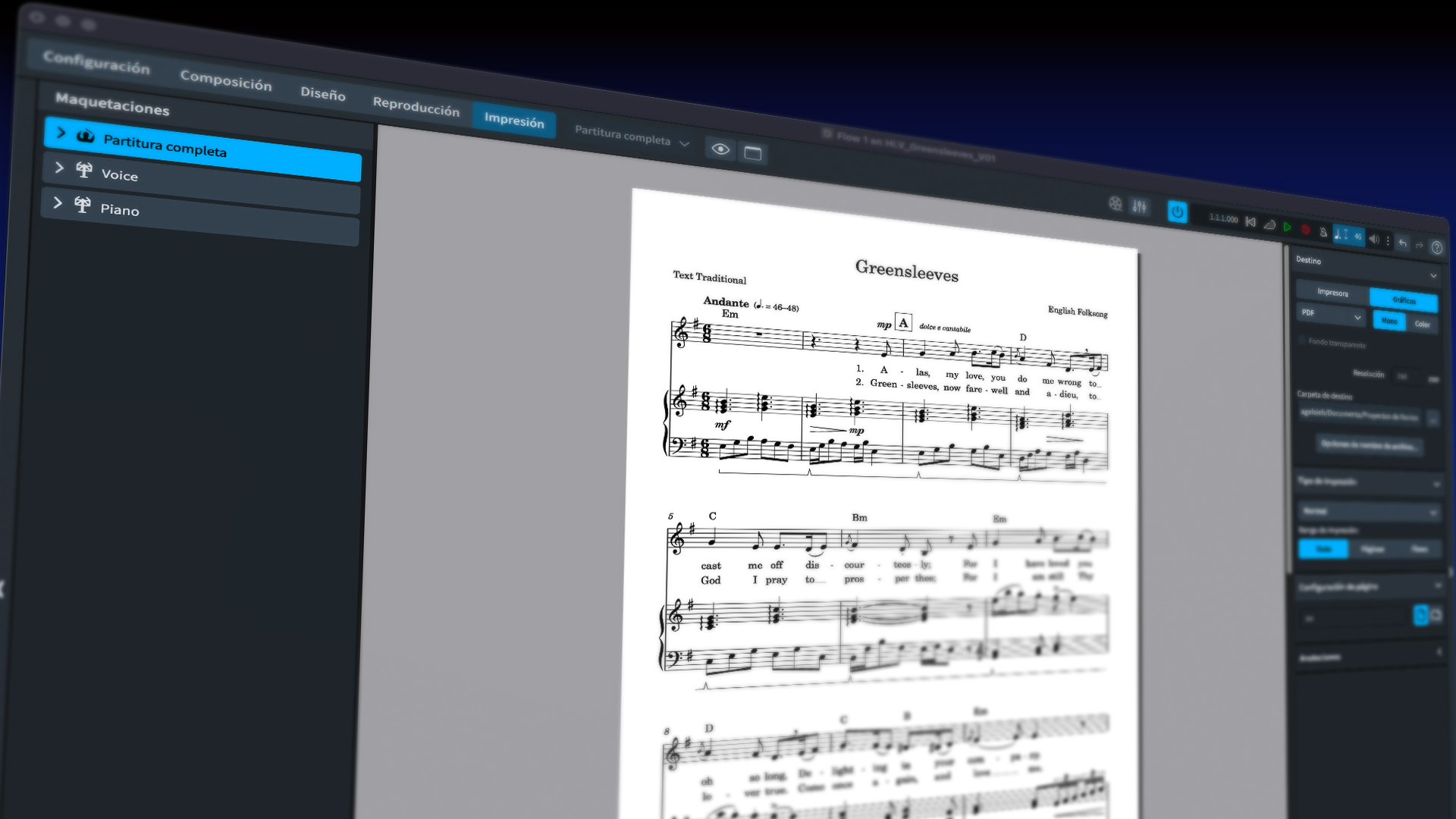Select Mono color mode

tap(1389, 322)
